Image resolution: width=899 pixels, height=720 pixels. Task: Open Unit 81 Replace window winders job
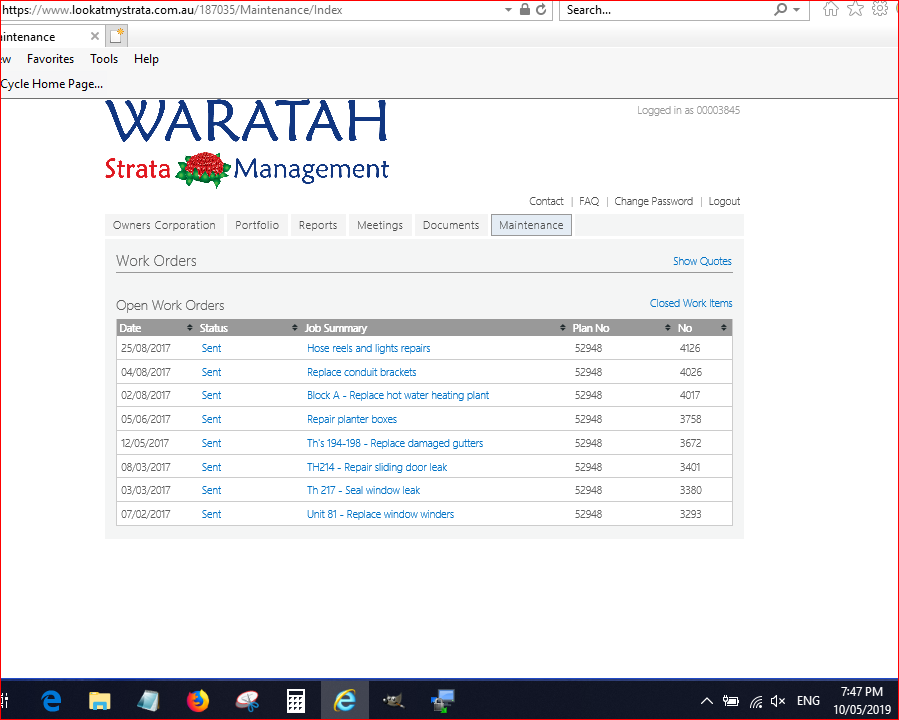pyautogui.click(x=380, y=514)
